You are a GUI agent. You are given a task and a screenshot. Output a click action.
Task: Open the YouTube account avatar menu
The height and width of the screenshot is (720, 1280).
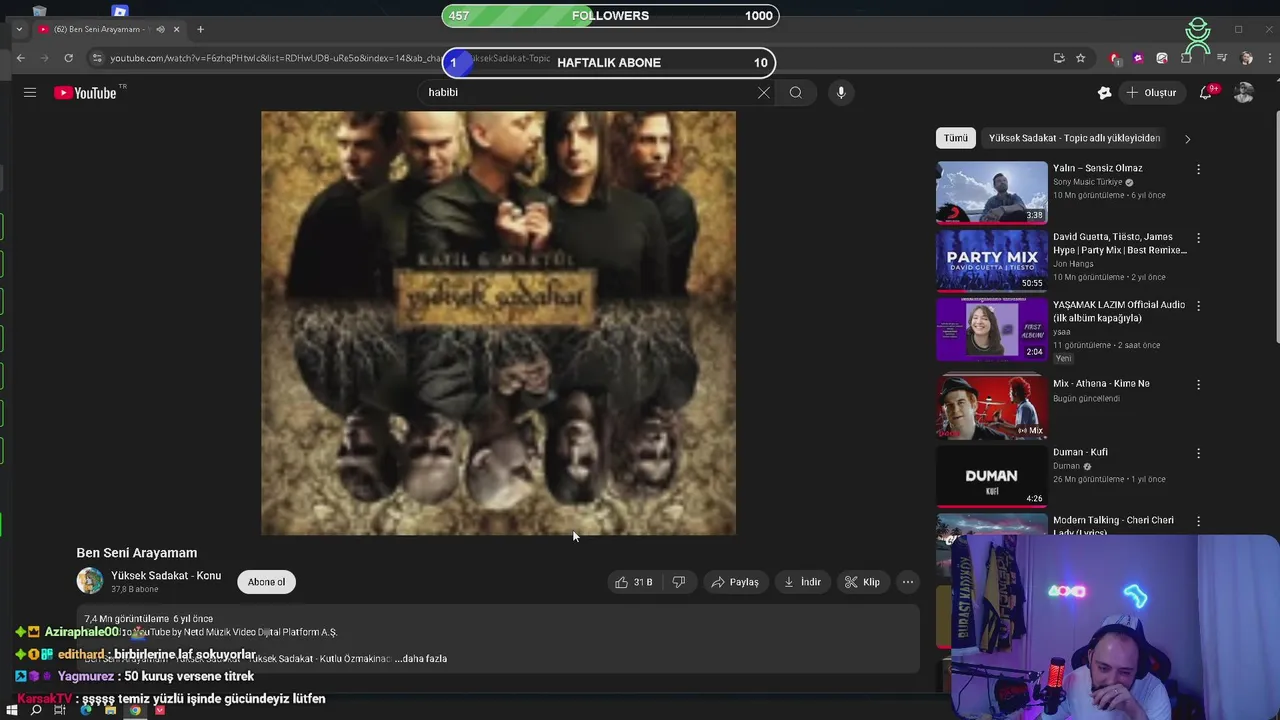(x=1244, y=92)
